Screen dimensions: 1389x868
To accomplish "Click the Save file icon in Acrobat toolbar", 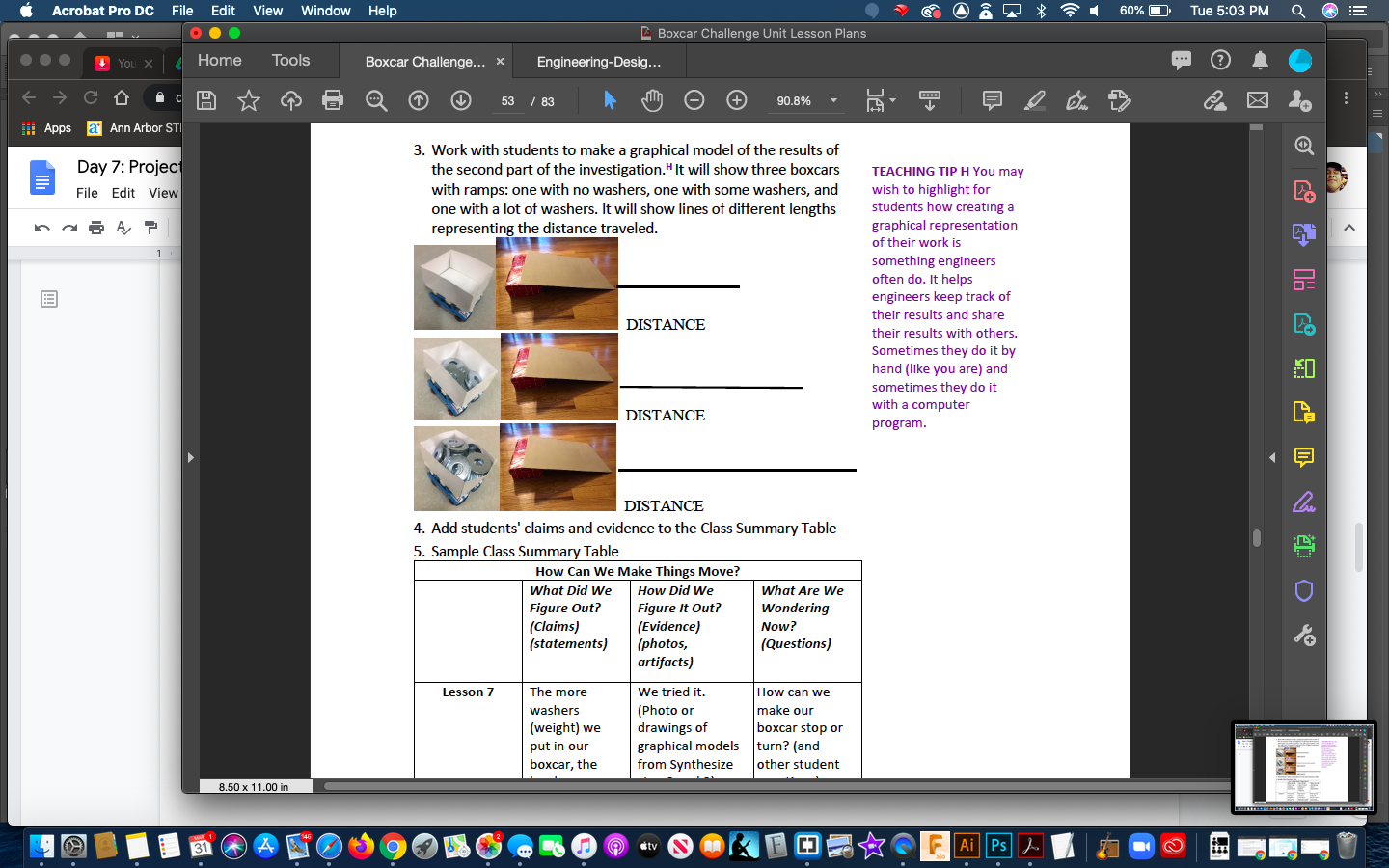I will [x=206, y=100].
